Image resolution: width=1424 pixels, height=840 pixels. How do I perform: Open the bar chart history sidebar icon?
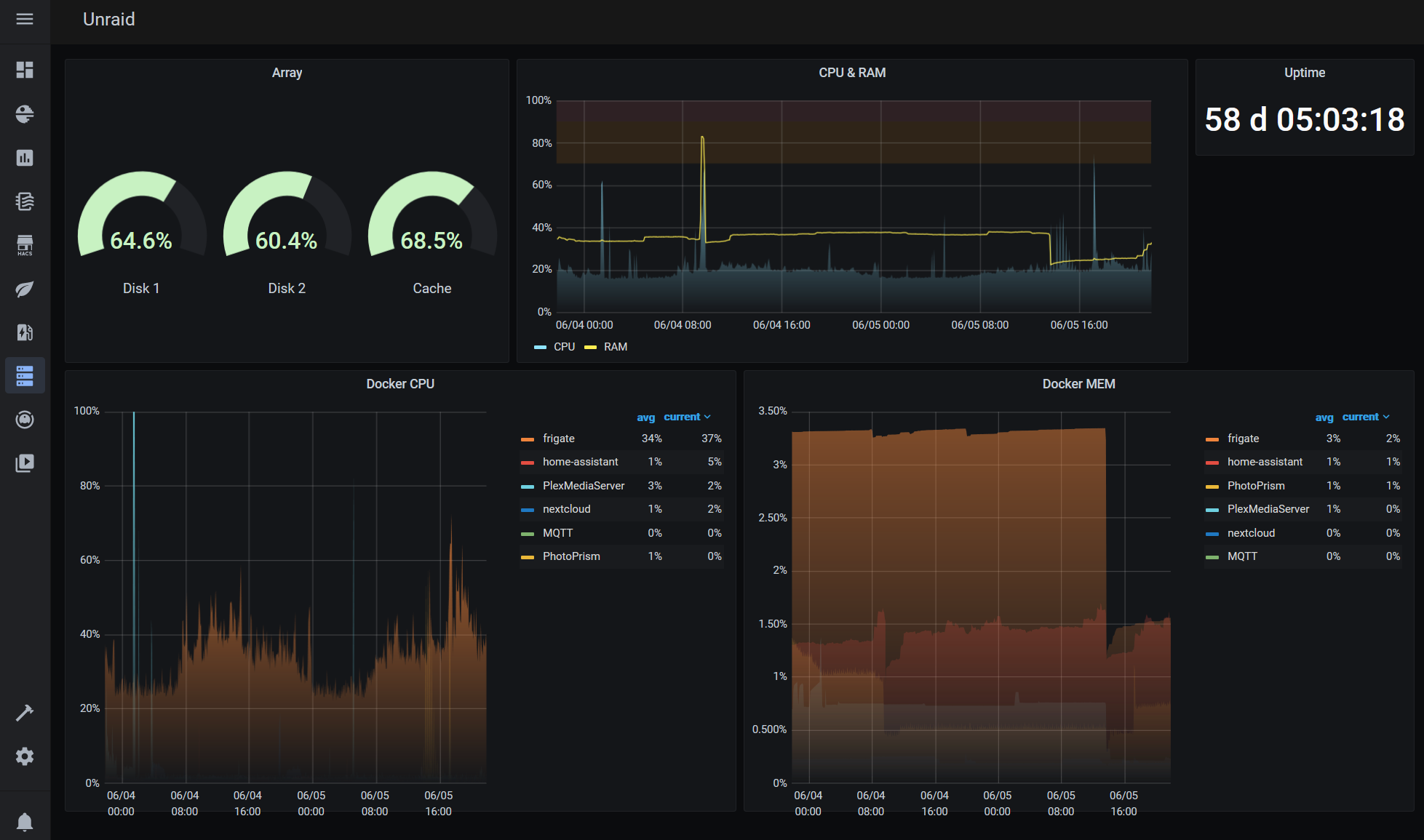(x=25, y=158)
